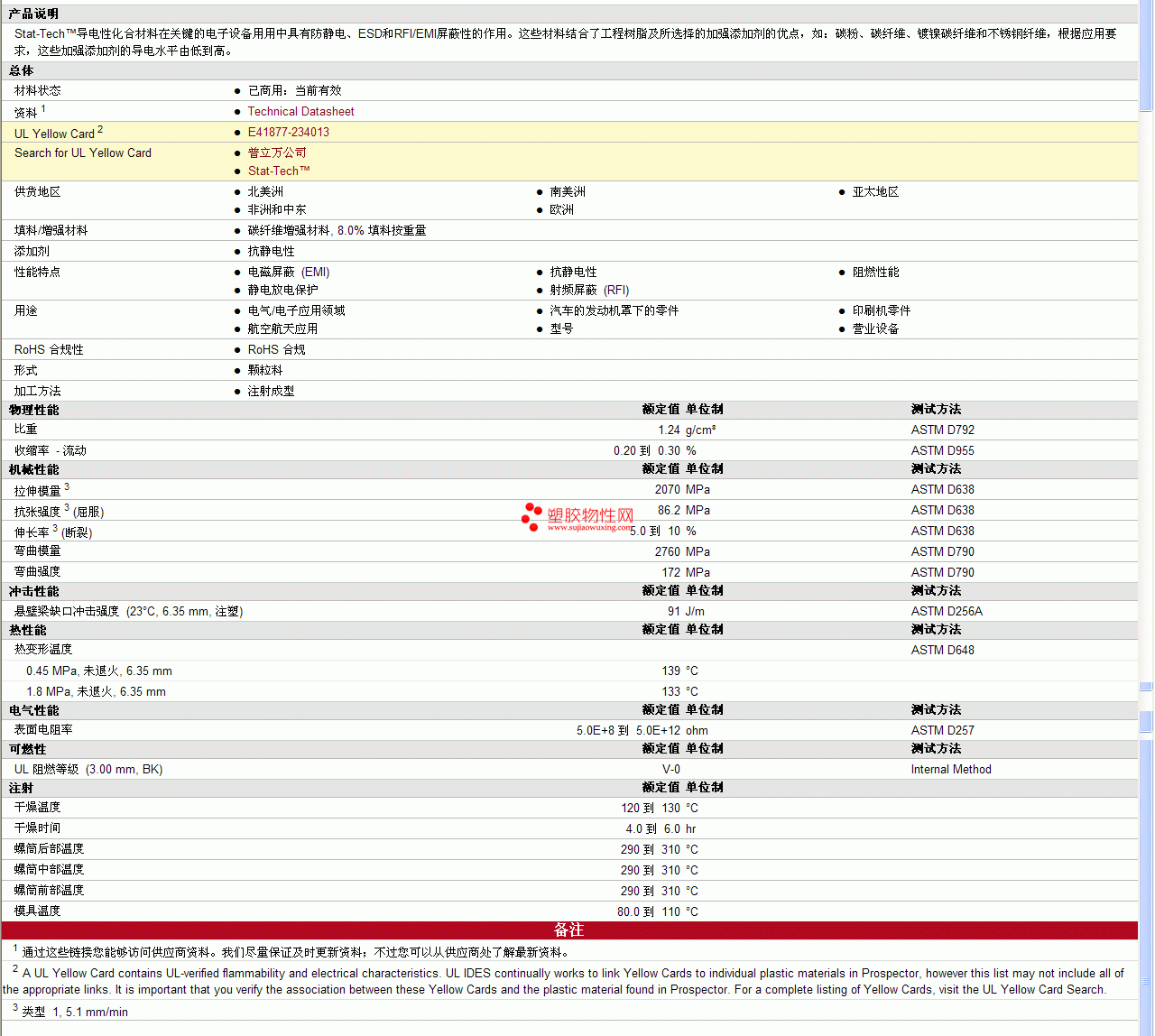Click the 印刷机零件 usage entry
1155x1036 pixels.
[882, 310]
